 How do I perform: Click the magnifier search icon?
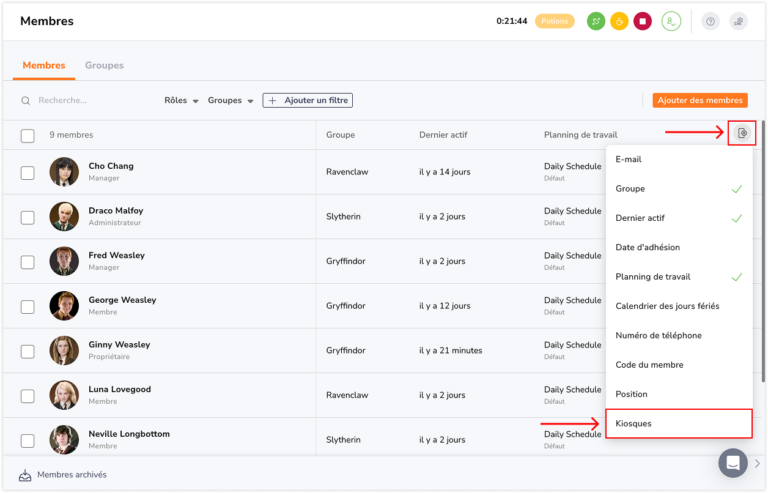coord(25,100)
